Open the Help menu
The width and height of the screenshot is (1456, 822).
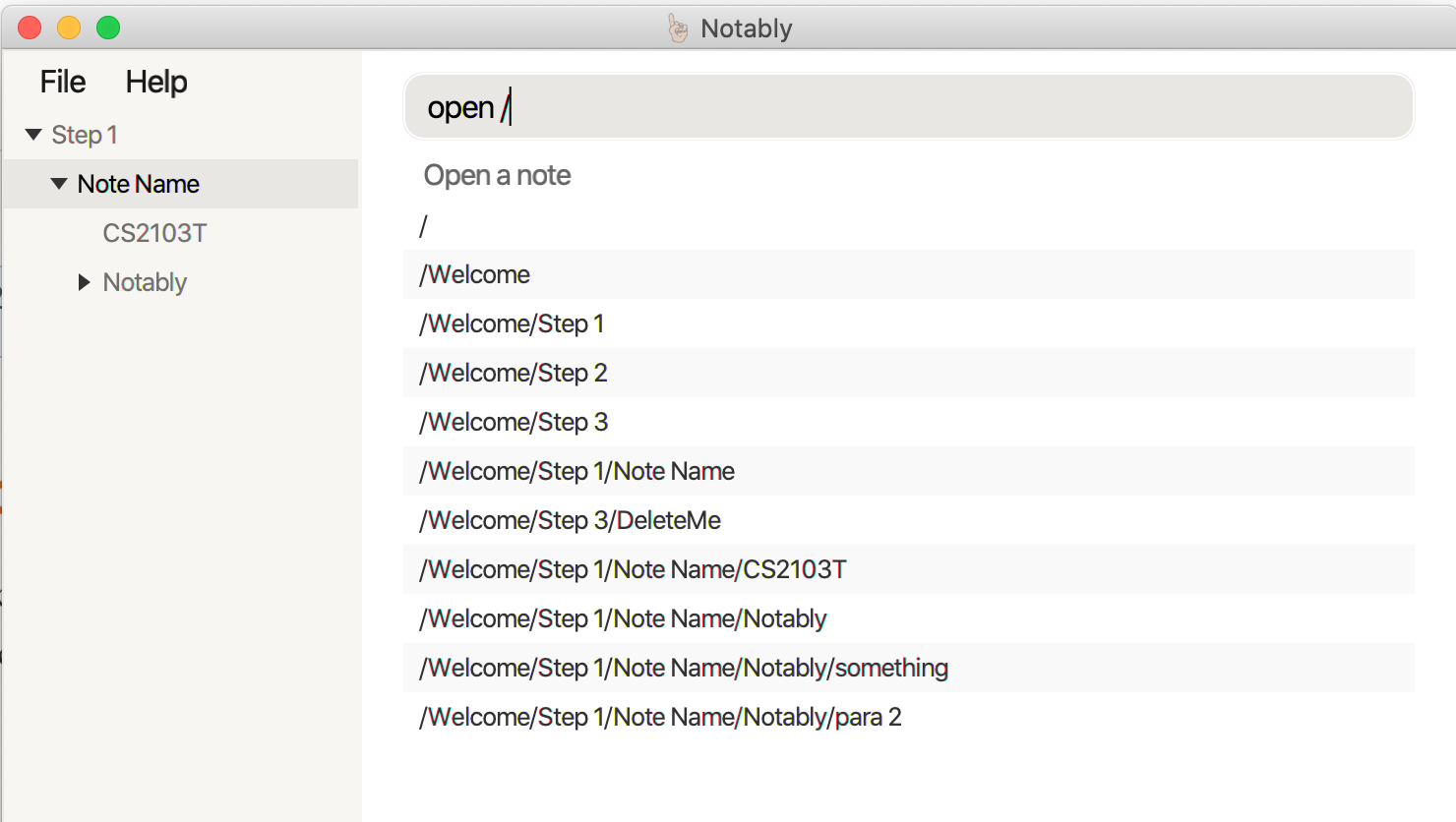coord(156,82)
